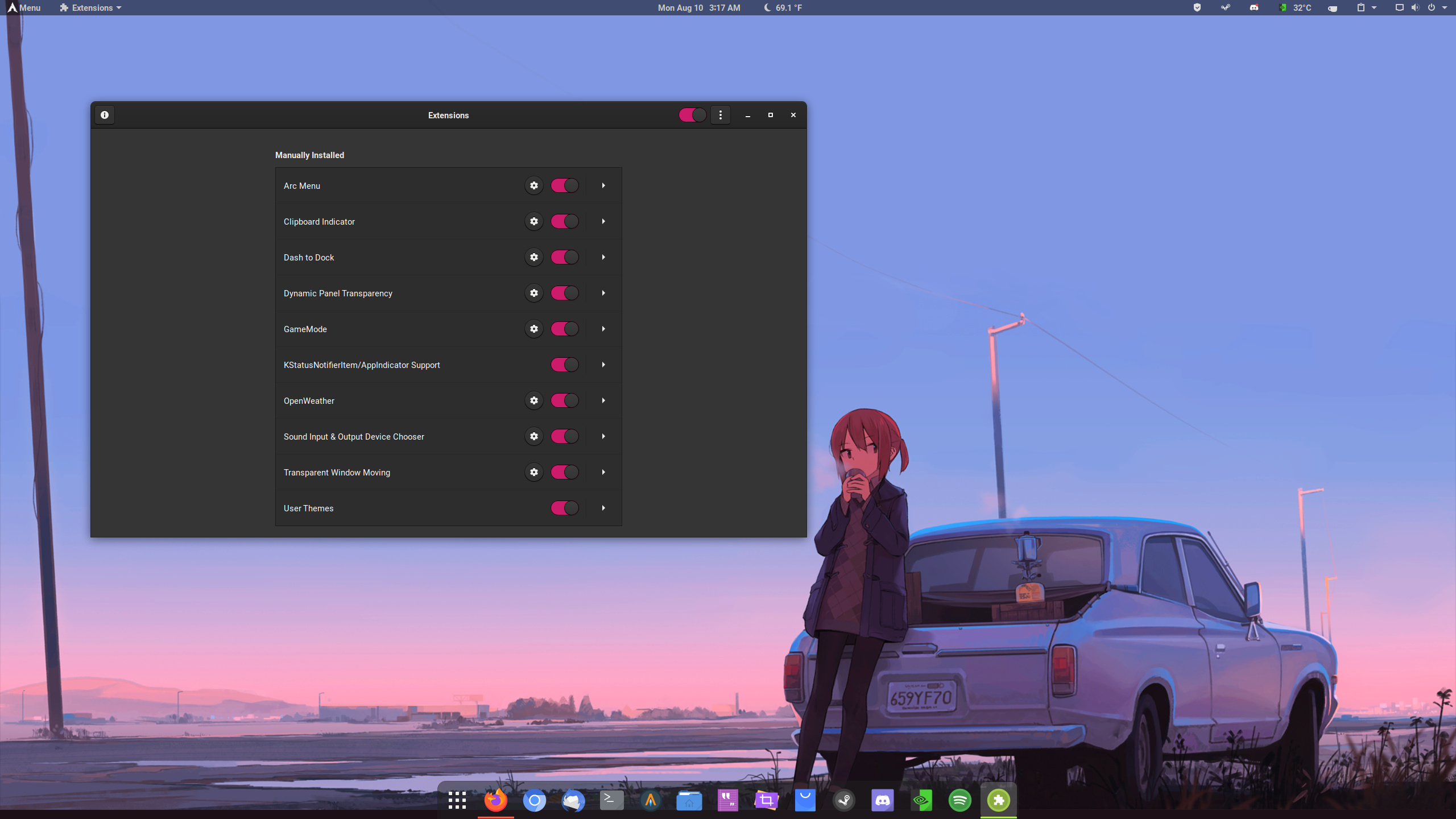
Task: Open the NVIDIA settings icon in the dock
Action: (922, 800)
